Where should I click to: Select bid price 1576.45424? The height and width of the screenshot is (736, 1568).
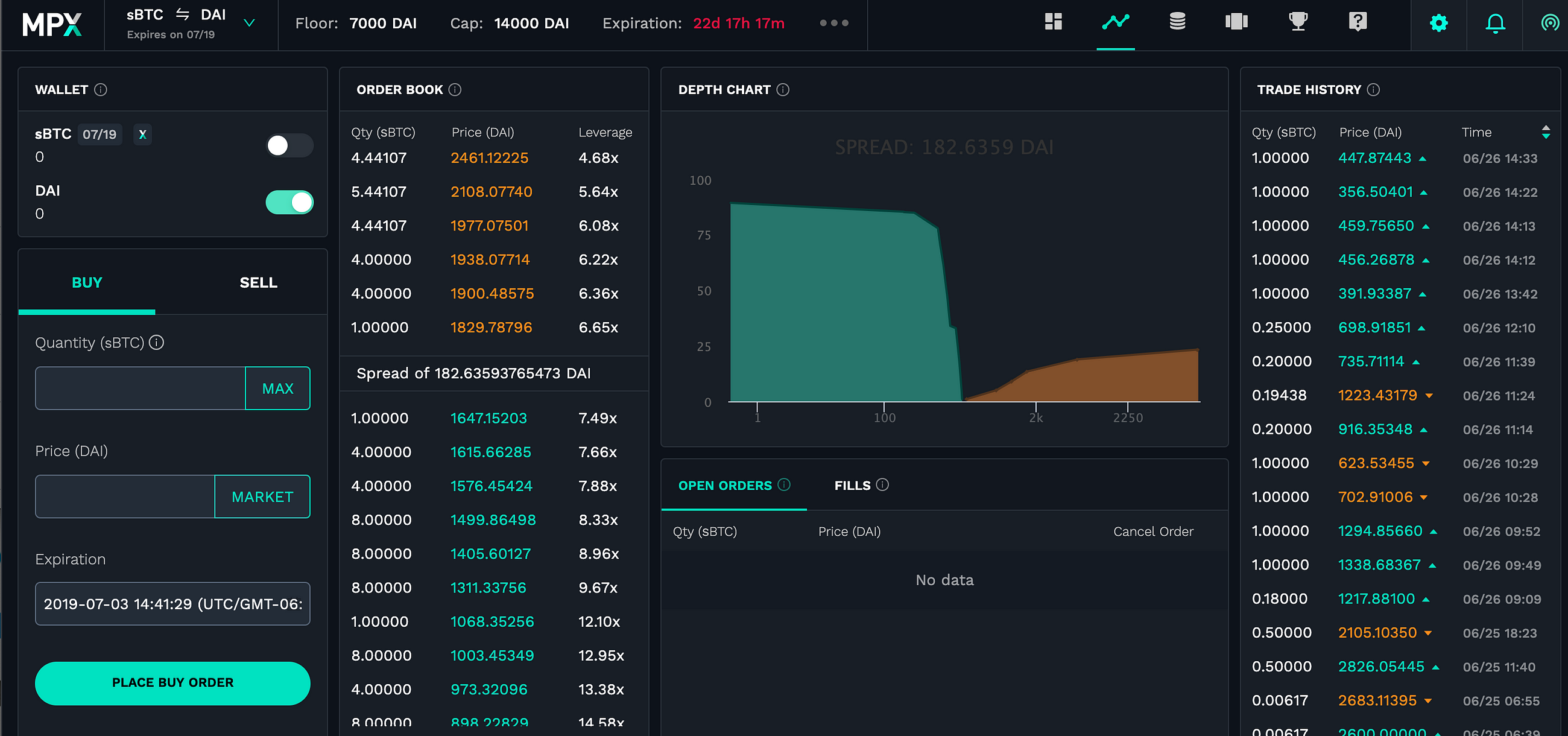pyautogui.click(x=492, y=486)
